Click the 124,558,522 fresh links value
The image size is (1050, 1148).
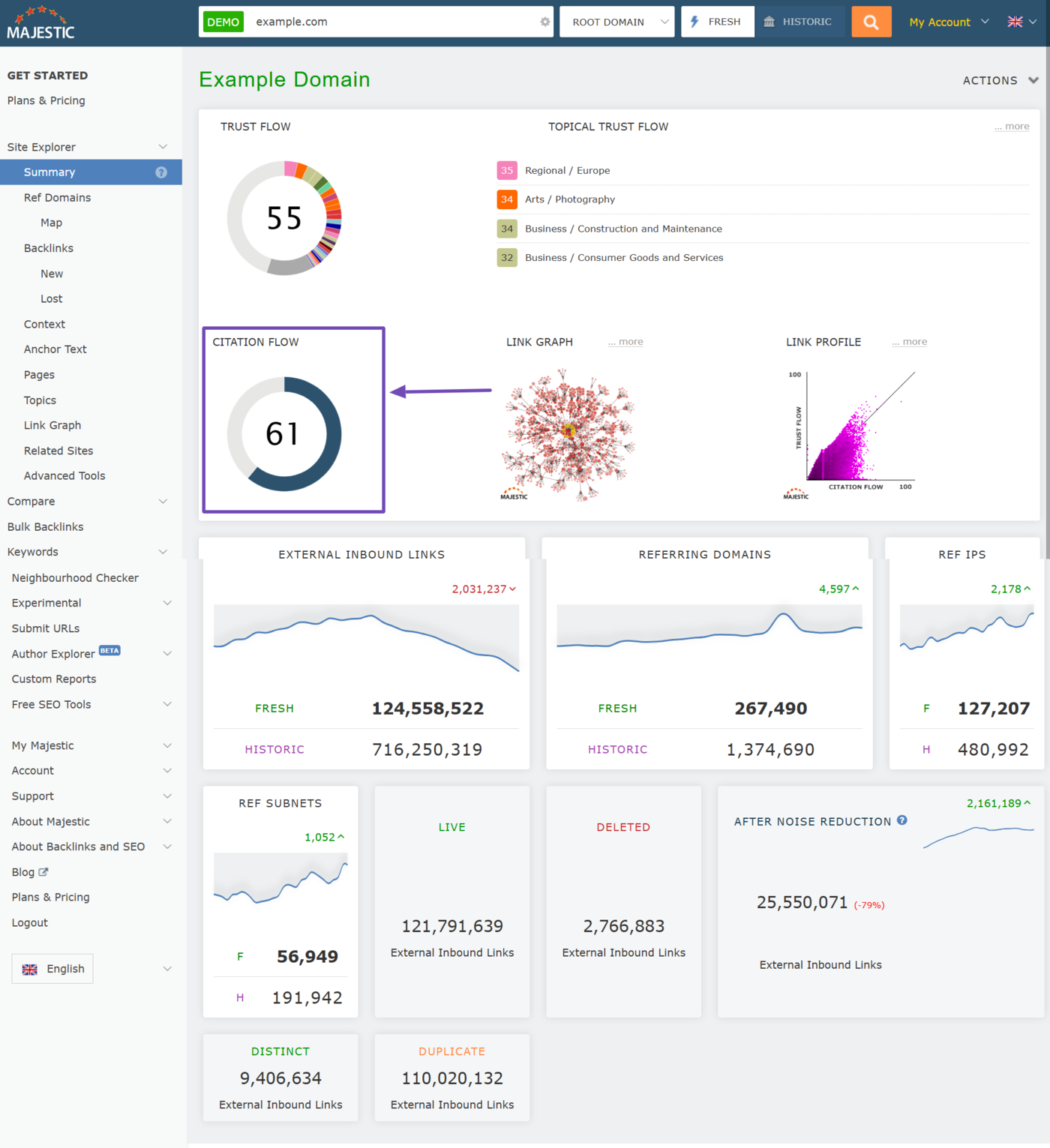427,709
